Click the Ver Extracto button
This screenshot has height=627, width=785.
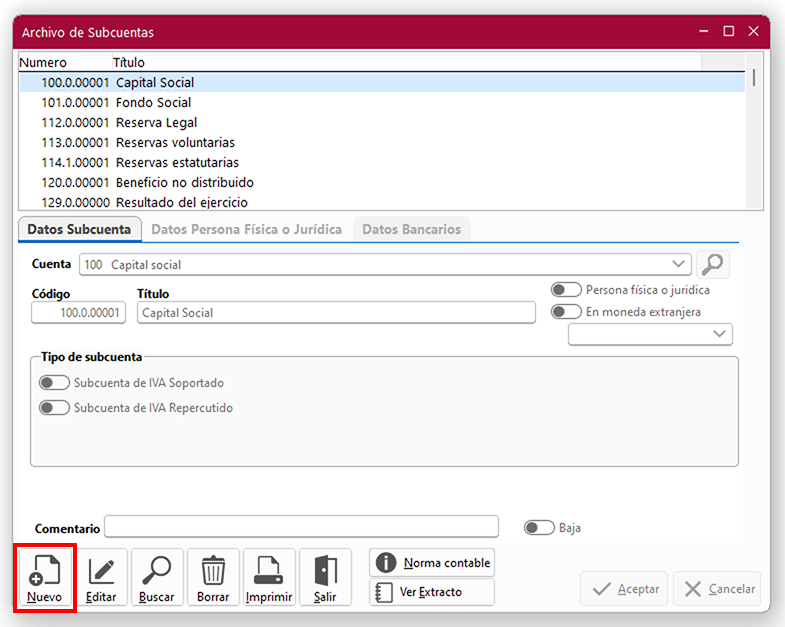(x=432, y=592)
